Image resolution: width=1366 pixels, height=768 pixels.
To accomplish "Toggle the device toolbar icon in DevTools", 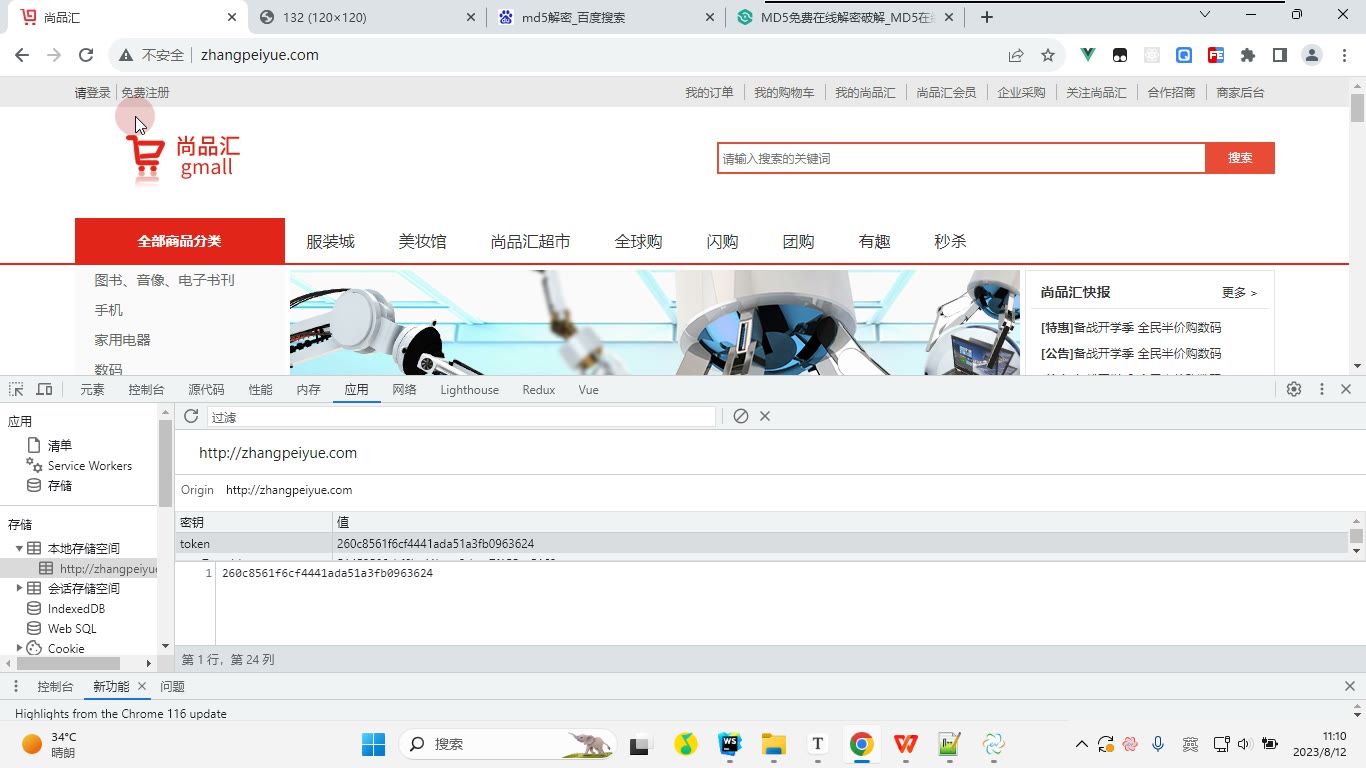I will pyautogui.click(x=44, y=390).
